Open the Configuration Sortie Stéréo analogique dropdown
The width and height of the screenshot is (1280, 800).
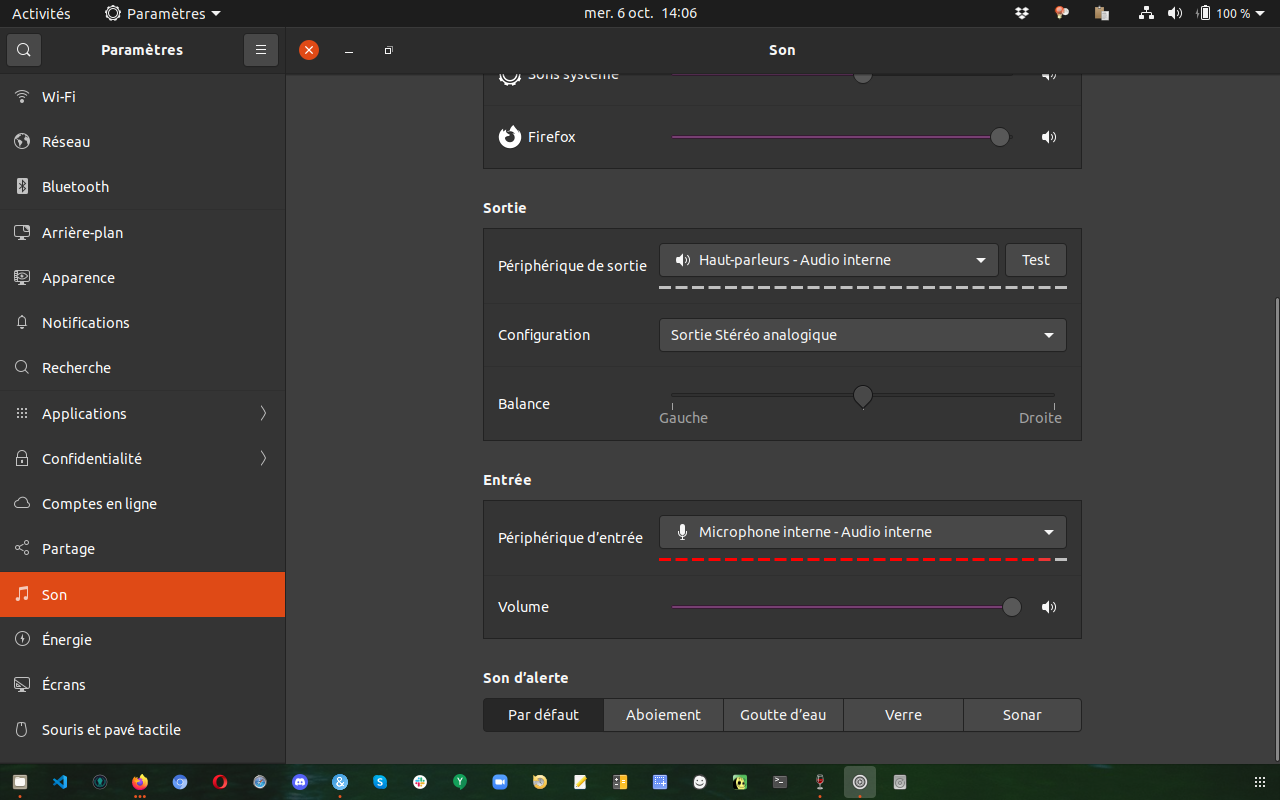863,335
